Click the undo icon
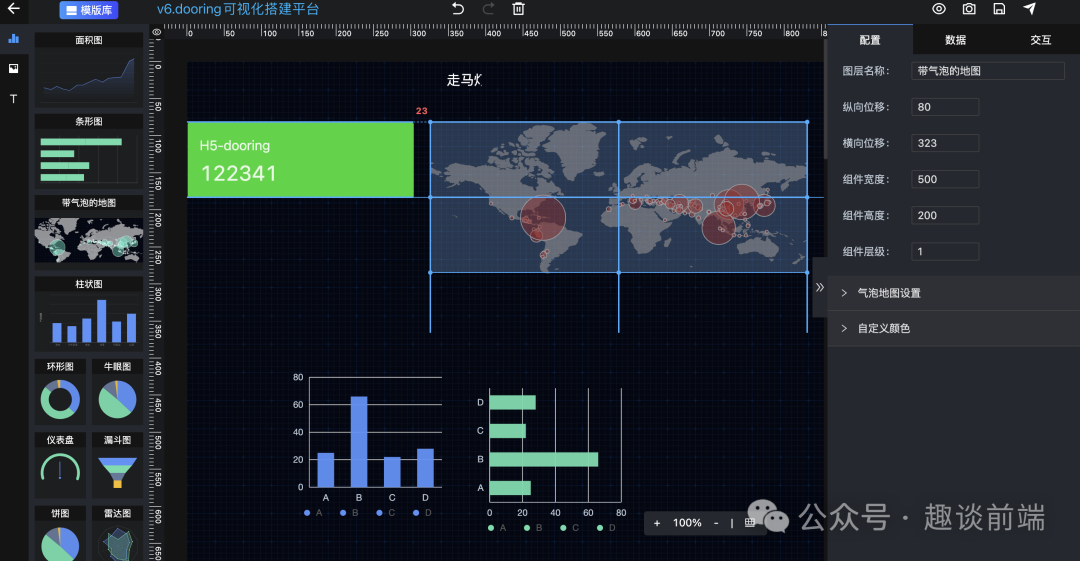Image resolution: width=1080 pixels, height=561 pixels. pos(458,9)
